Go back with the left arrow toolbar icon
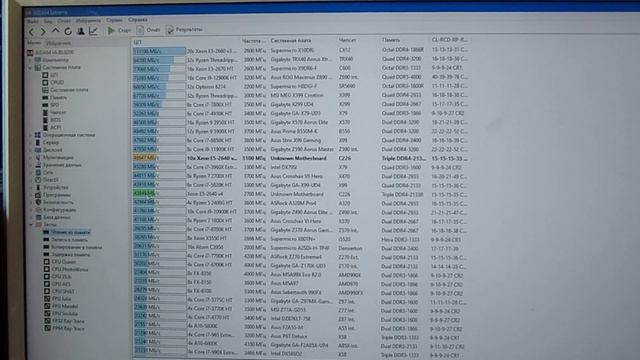The image size is (640, 360). coord(32,31)
